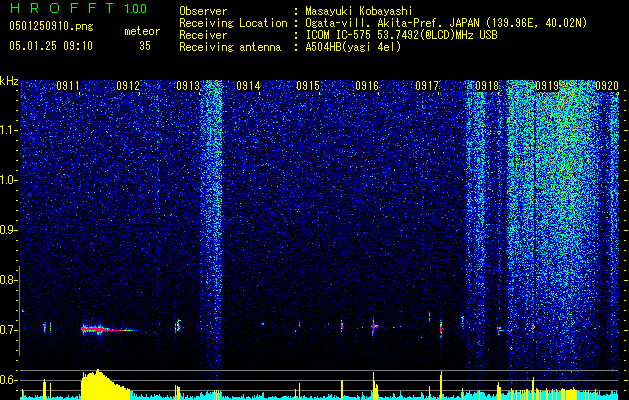The image size is (629, 400).
Task: Select the ICOM IC-575 receiver description
Action: pos(401,35)
